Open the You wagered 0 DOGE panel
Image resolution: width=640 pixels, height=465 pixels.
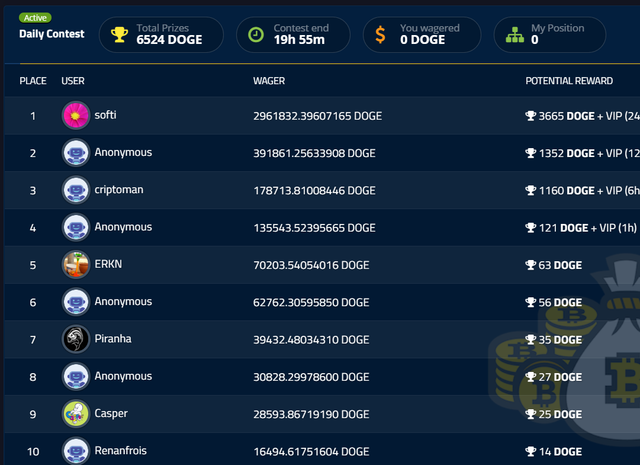[x=422, y=35]
